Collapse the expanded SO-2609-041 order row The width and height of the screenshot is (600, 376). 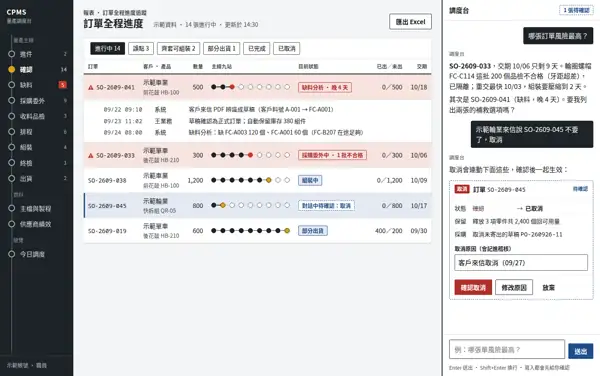tap(258, 87)
